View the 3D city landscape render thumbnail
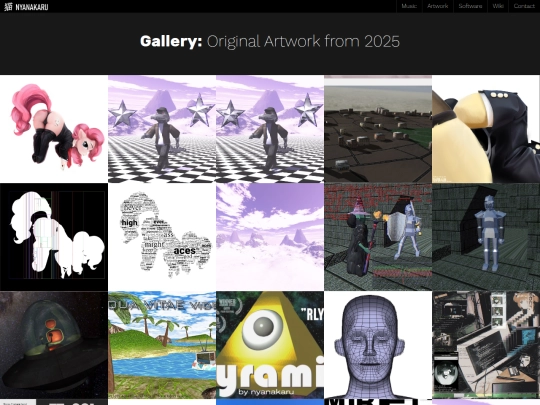This screenshot has height=405, width=540. click(378, 129)
